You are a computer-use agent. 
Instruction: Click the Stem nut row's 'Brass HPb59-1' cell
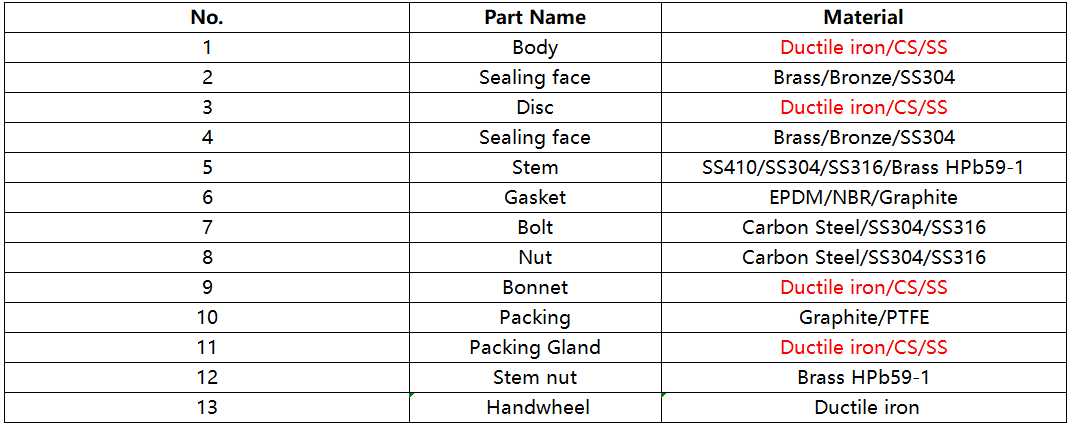pyautogui.click(x=863, y=377)
